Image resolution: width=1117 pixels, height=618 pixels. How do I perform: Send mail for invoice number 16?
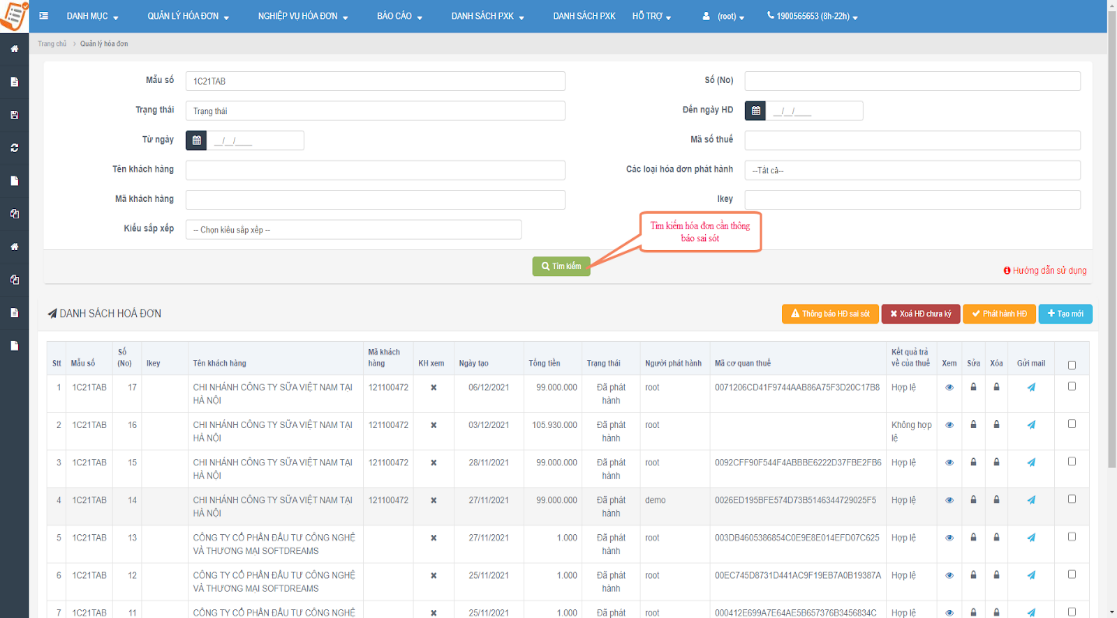coord(1031,425)
